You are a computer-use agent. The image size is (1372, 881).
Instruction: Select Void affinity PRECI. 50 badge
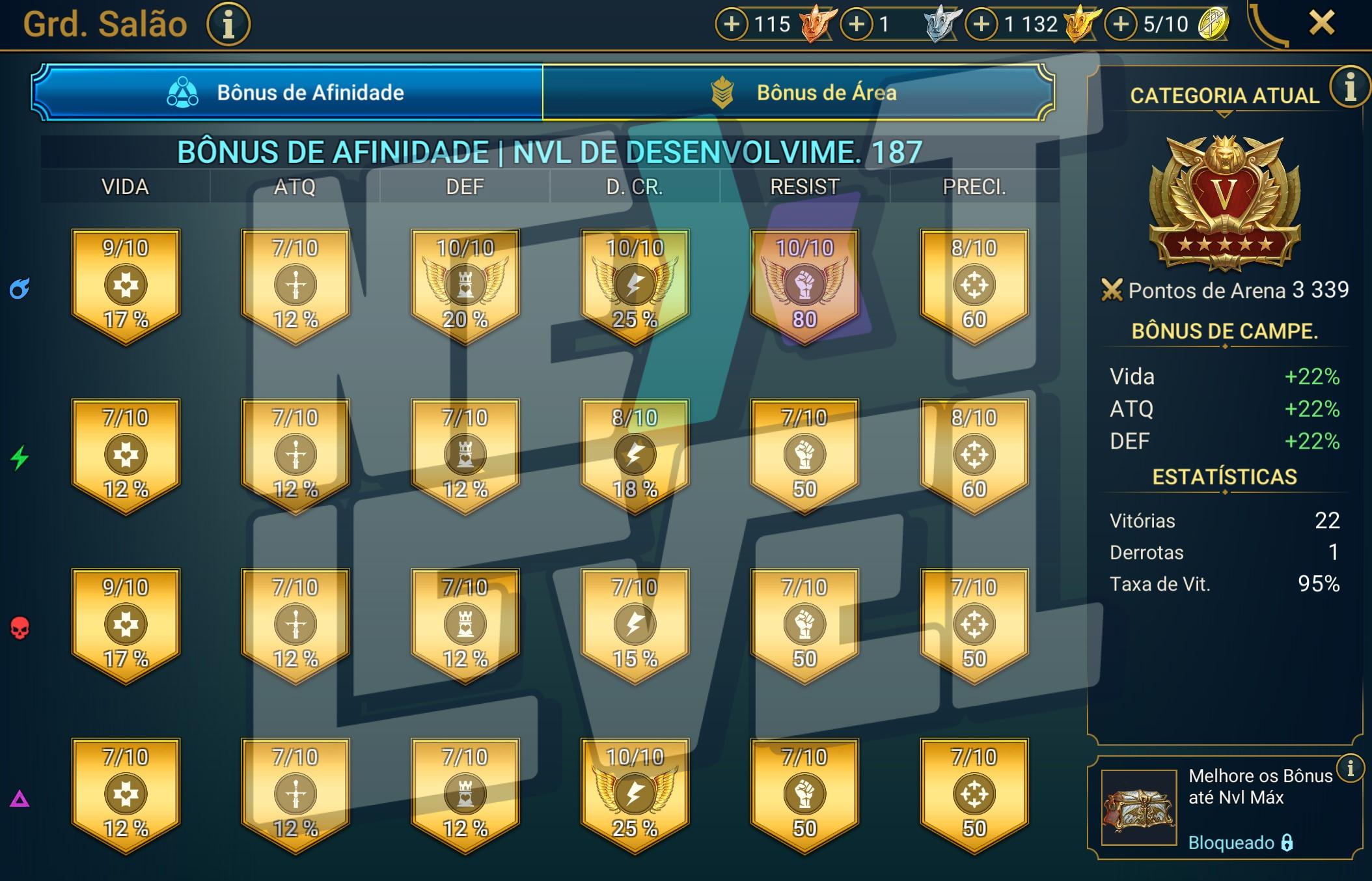pos(974,796)
